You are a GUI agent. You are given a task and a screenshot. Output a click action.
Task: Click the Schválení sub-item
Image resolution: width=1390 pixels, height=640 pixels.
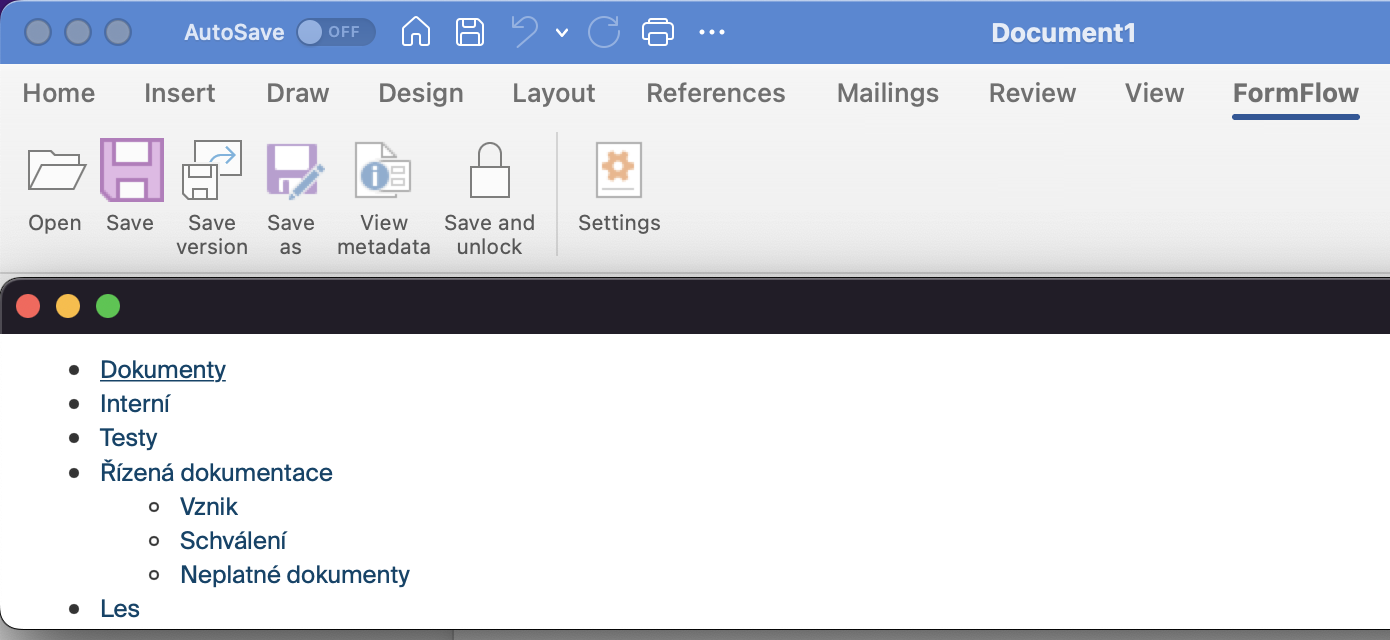[x=233, y=540]
